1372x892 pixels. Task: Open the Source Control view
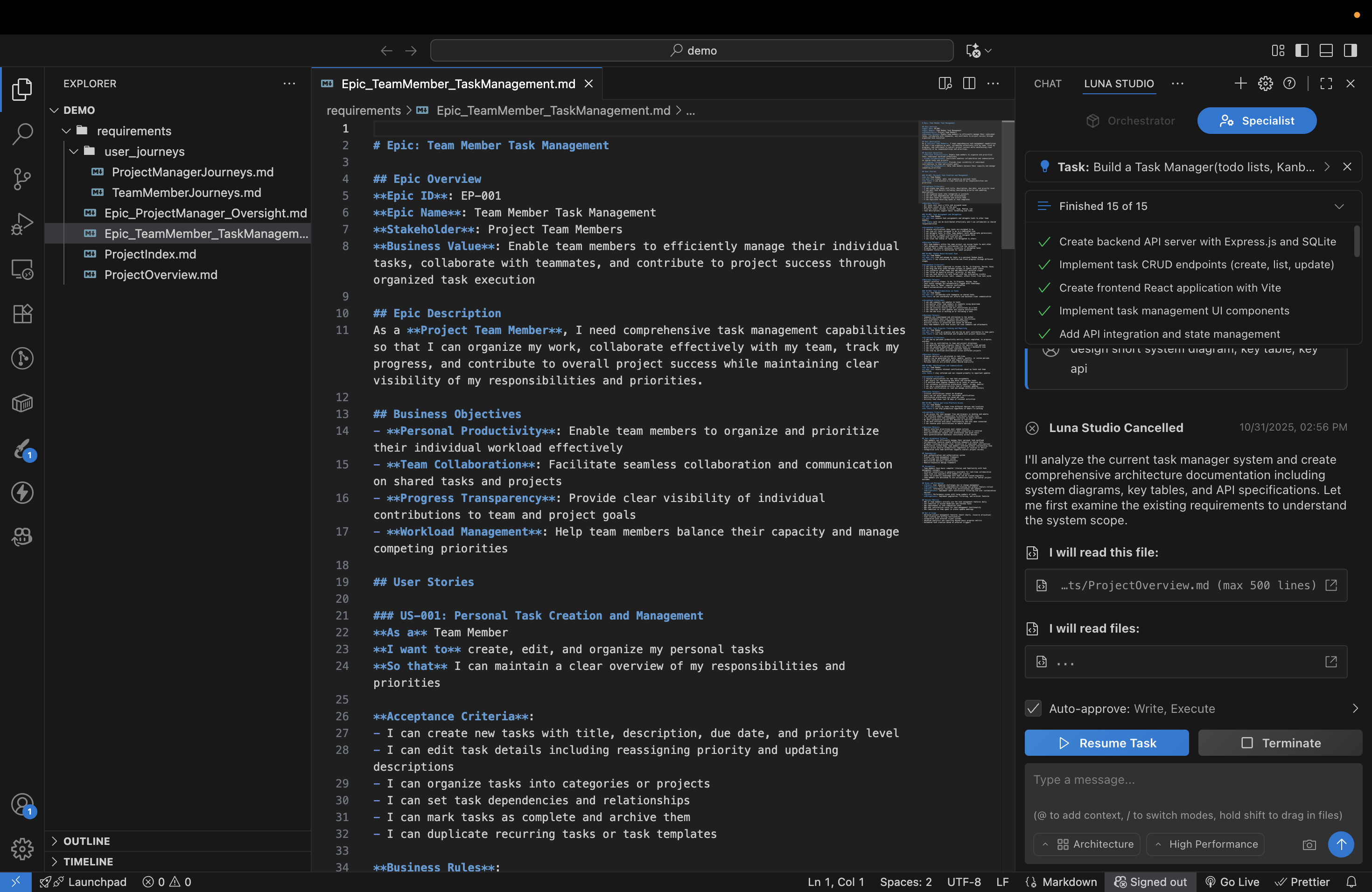coord(22,179)
